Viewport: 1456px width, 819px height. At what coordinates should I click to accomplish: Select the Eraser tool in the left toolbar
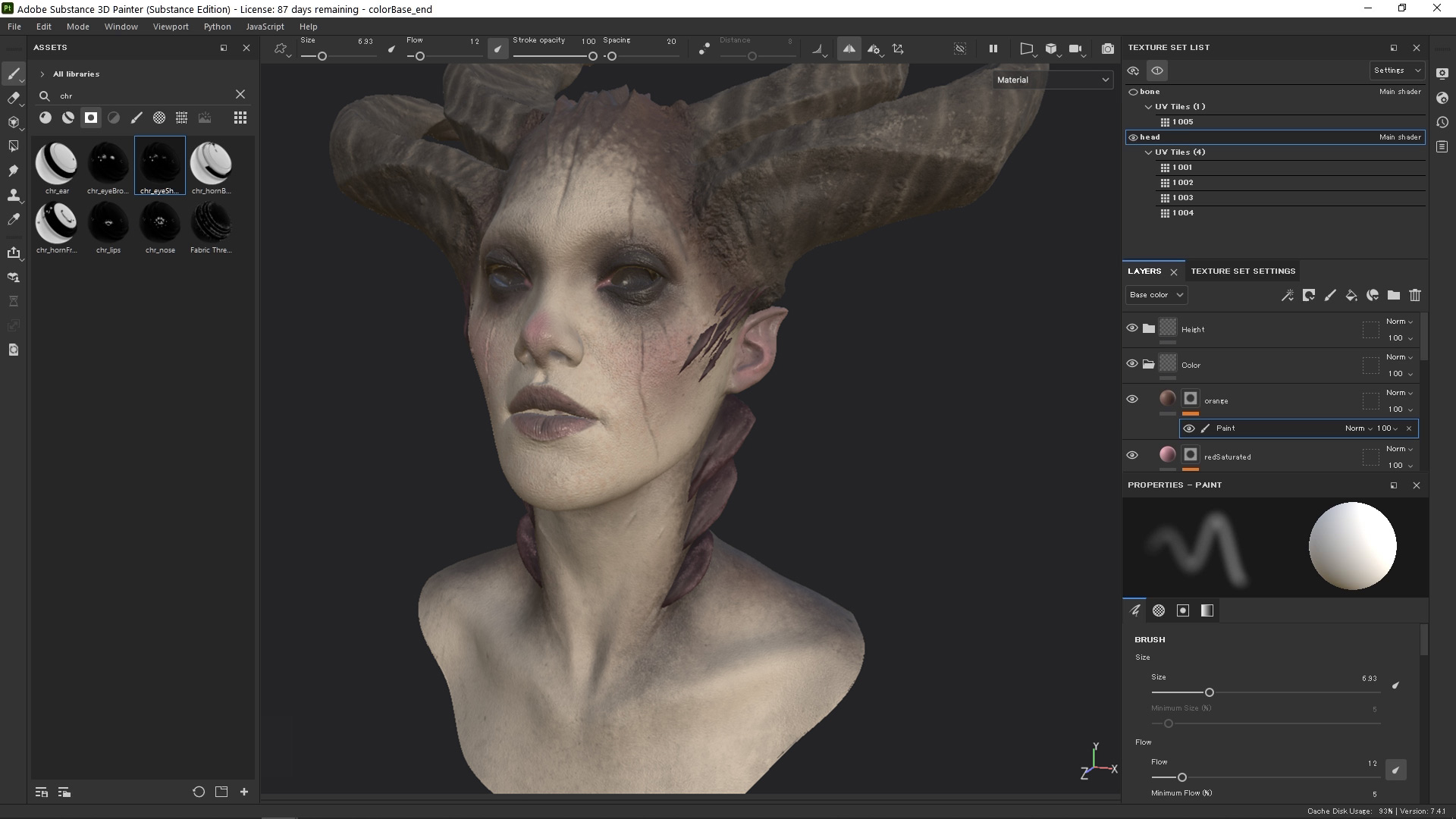click(x=14, y=98)
